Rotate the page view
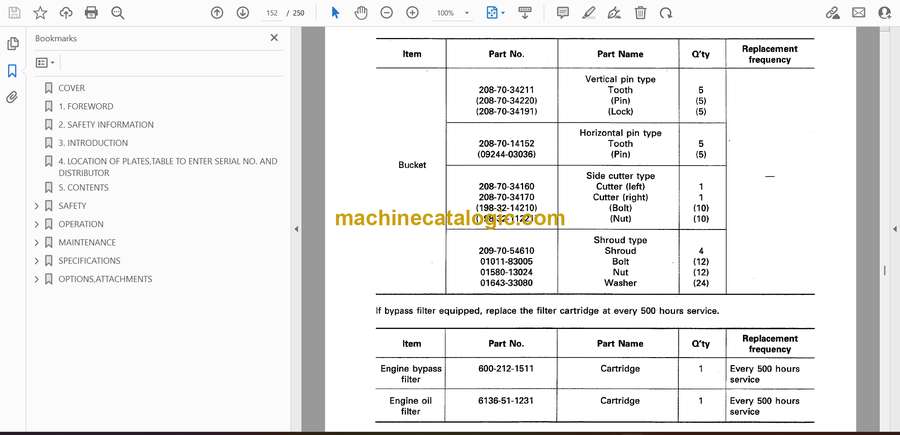Image resolution: width=900 pixels, height=435 pixels. 666,13
